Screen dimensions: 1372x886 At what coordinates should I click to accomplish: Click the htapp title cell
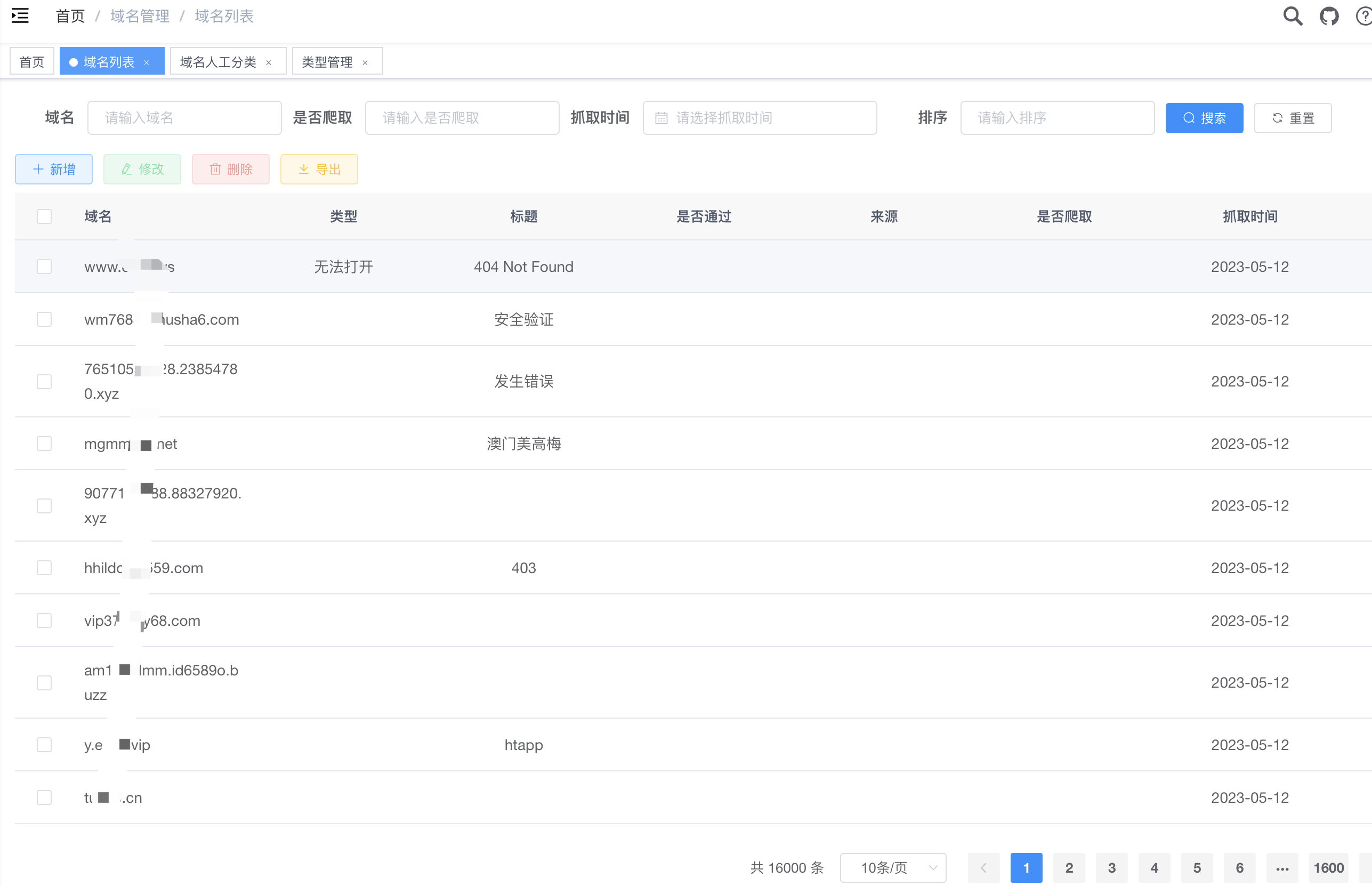click(x=523, y=745)
